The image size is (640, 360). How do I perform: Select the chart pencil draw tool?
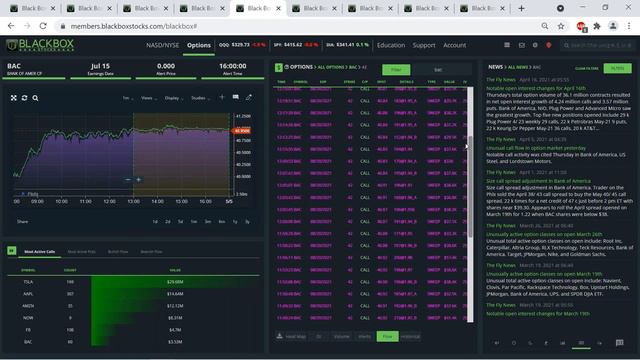[249, 97]
